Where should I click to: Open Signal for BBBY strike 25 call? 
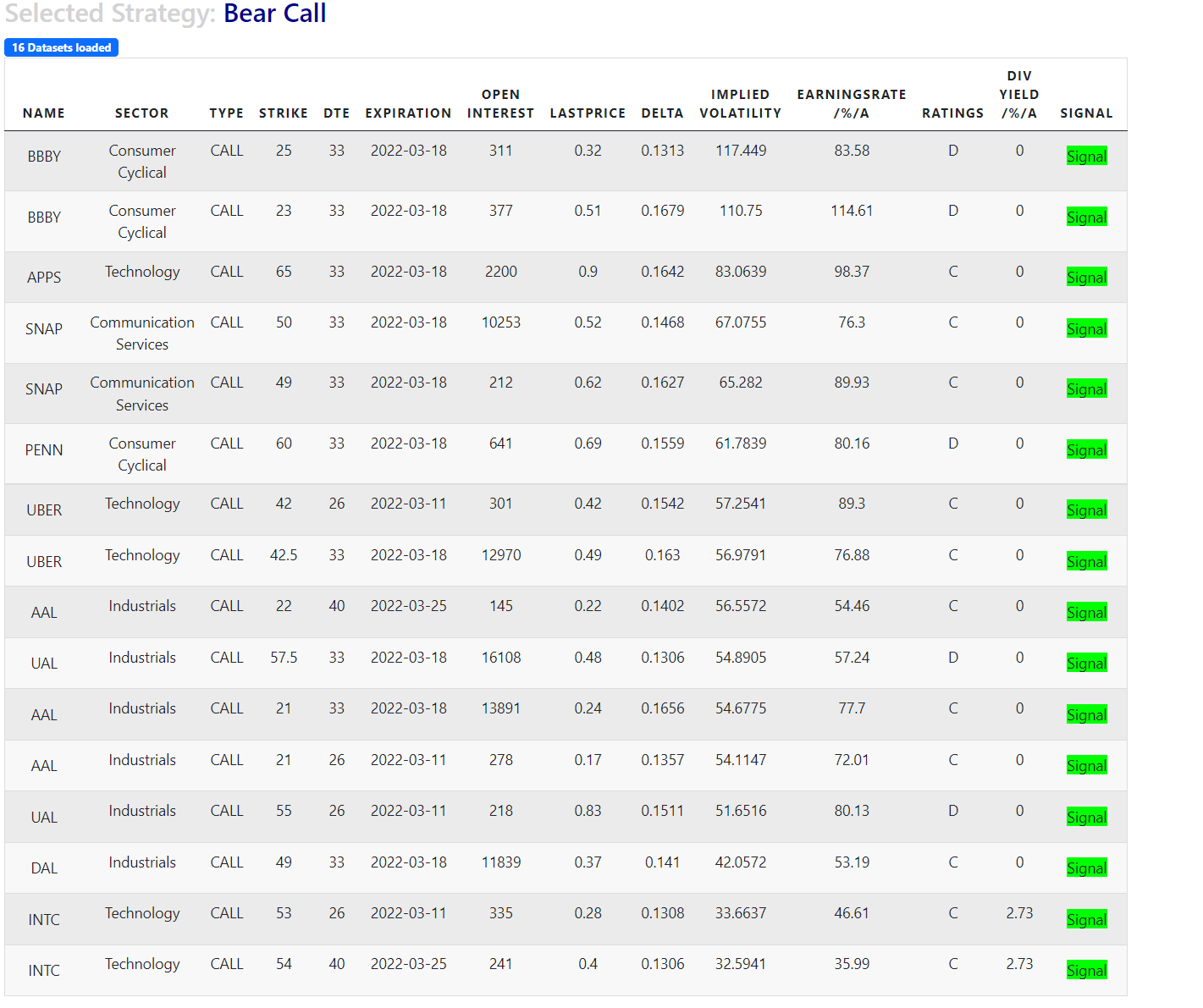point(1086,157)
